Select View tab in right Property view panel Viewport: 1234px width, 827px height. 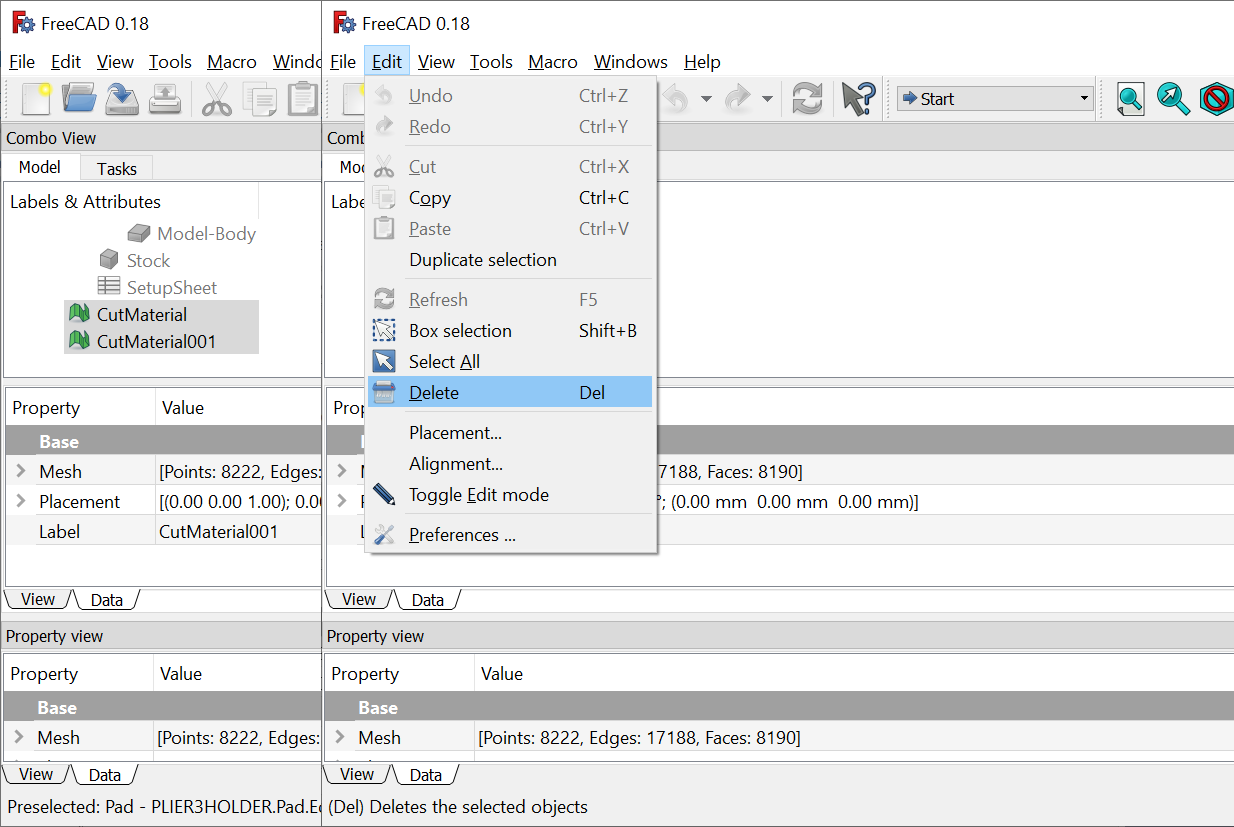(357, 774)
